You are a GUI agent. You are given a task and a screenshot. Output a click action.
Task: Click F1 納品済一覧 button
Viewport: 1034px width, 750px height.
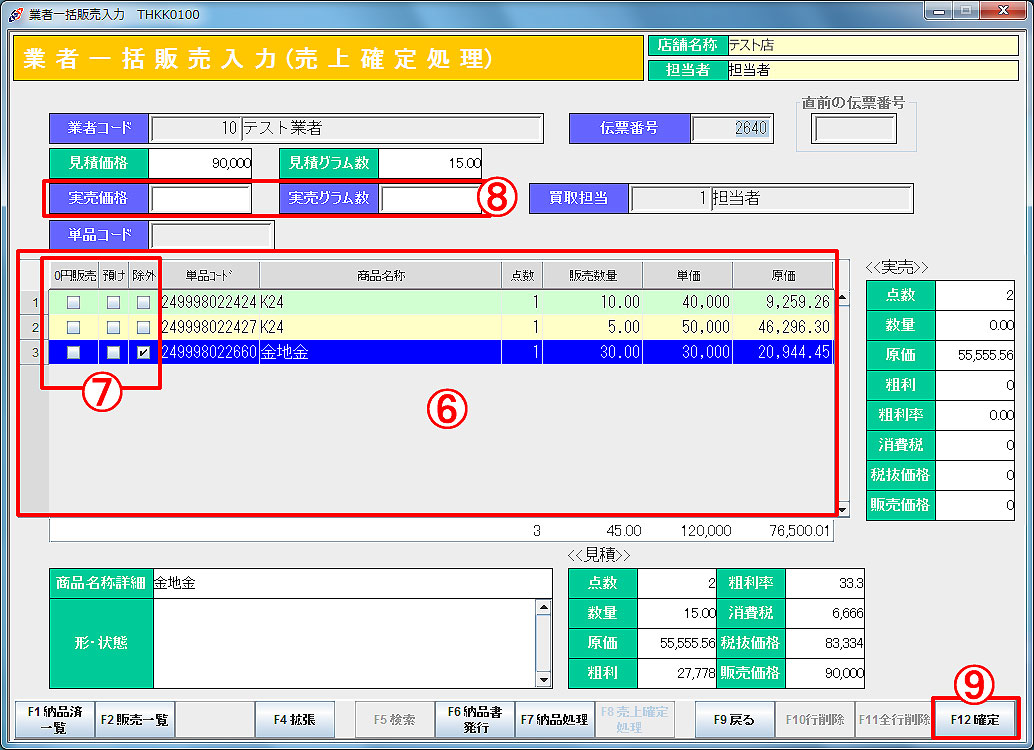tap(54, 719)
